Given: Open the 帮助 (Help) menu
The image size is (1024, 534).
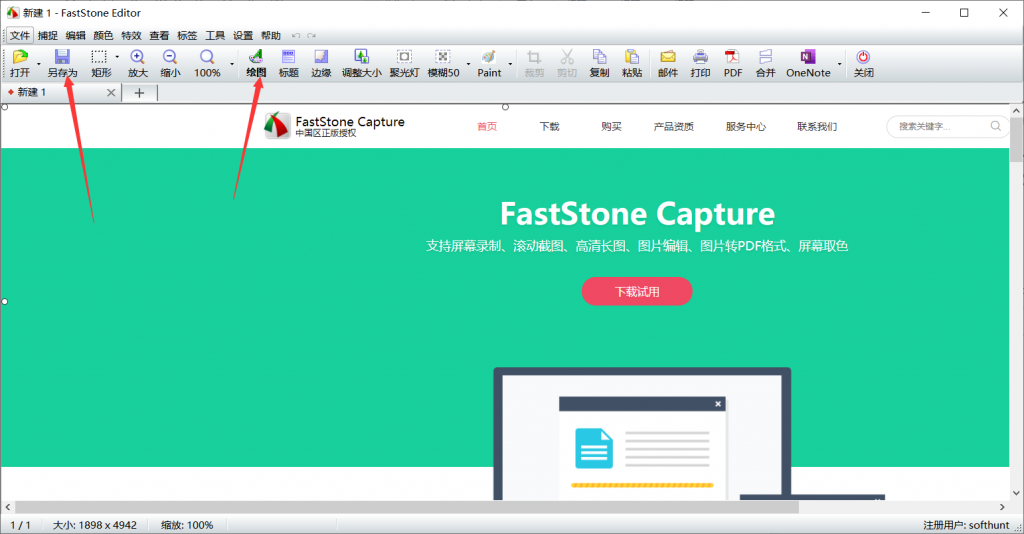Looking at the screenshot, I should 270,36.
